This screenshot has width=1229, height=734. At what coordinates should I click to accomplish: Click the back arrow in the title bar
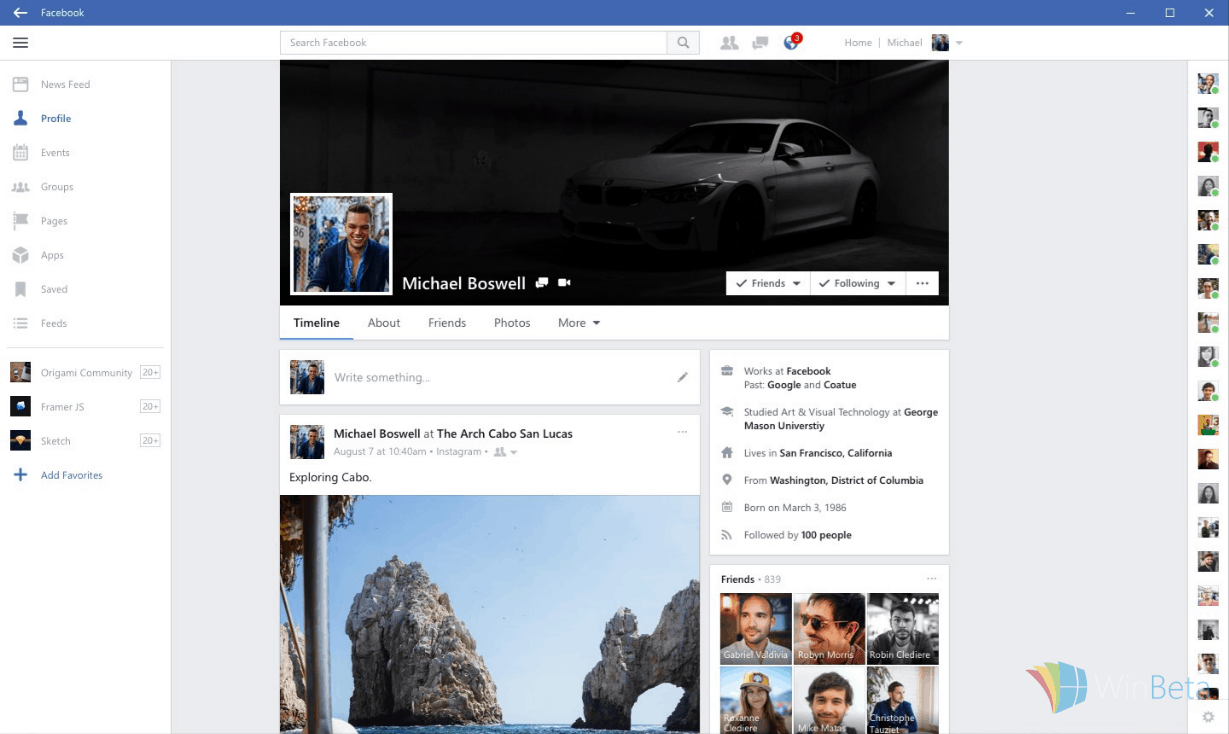[20, 13]
